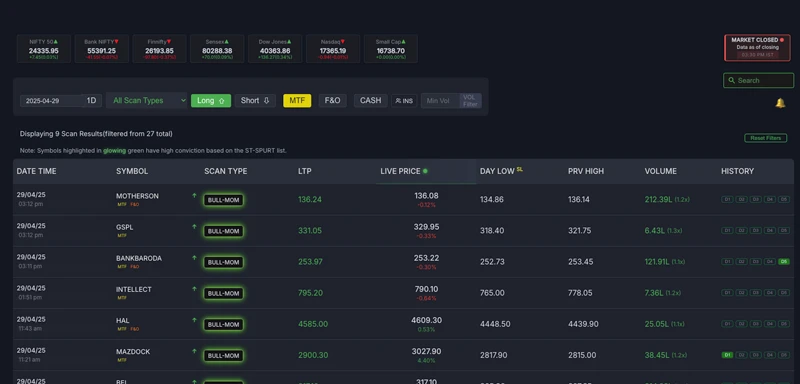800x384 pixels.
Task: Click BULL-MOM badge in GSPL row
Action: pyautogui.click(x=223, y=231)
